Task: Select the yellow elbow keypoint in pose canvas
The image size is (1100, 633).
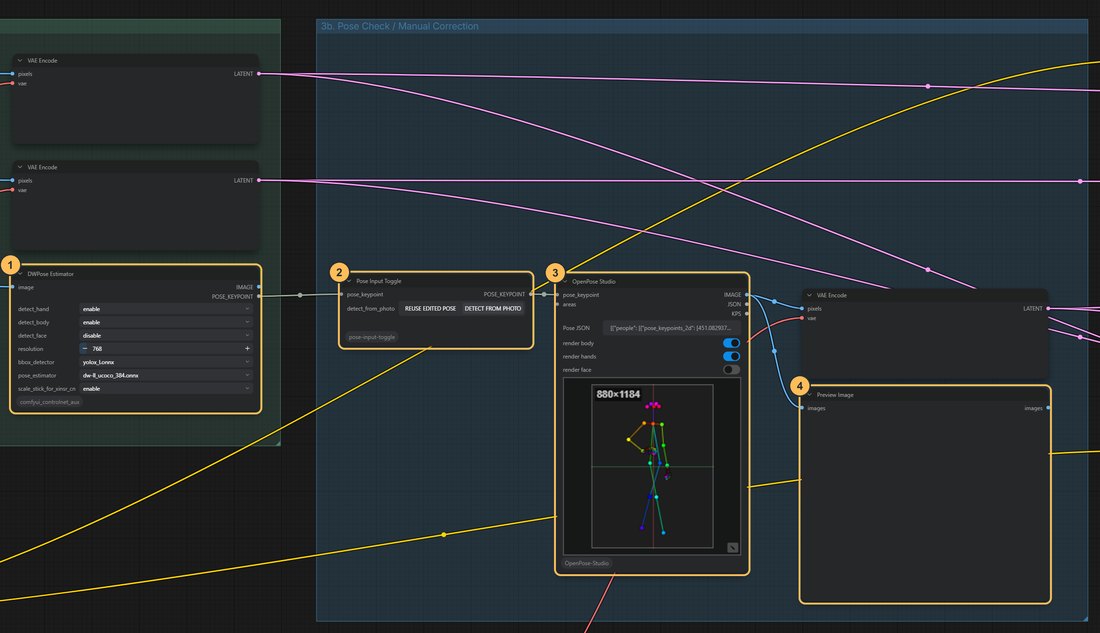Action: pyautogui.click(x=629, y=440)
